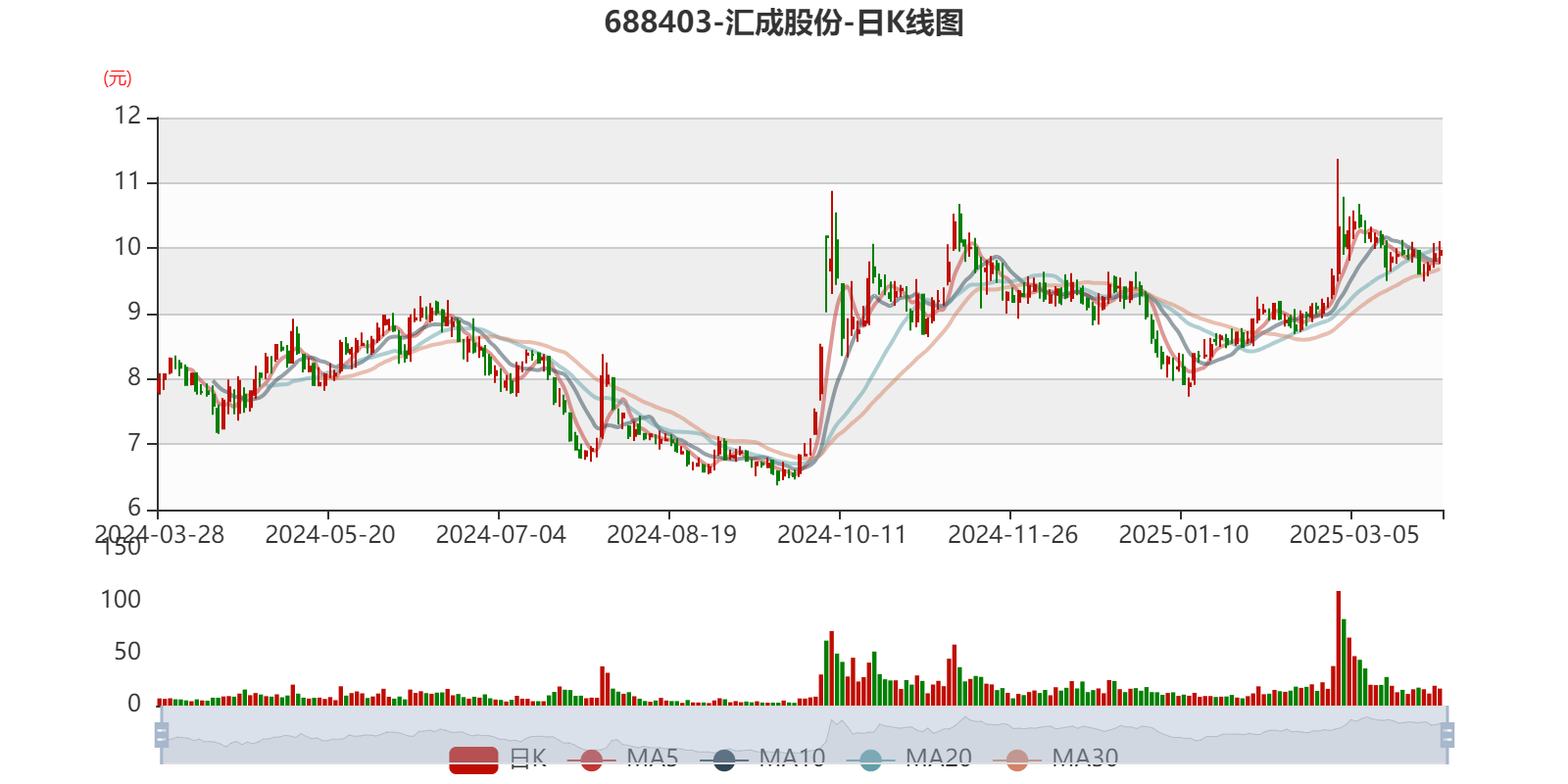This screenshot has width=1568, height=784.
Task: Click the price axis label 9
Action: (x=134, y=313)
